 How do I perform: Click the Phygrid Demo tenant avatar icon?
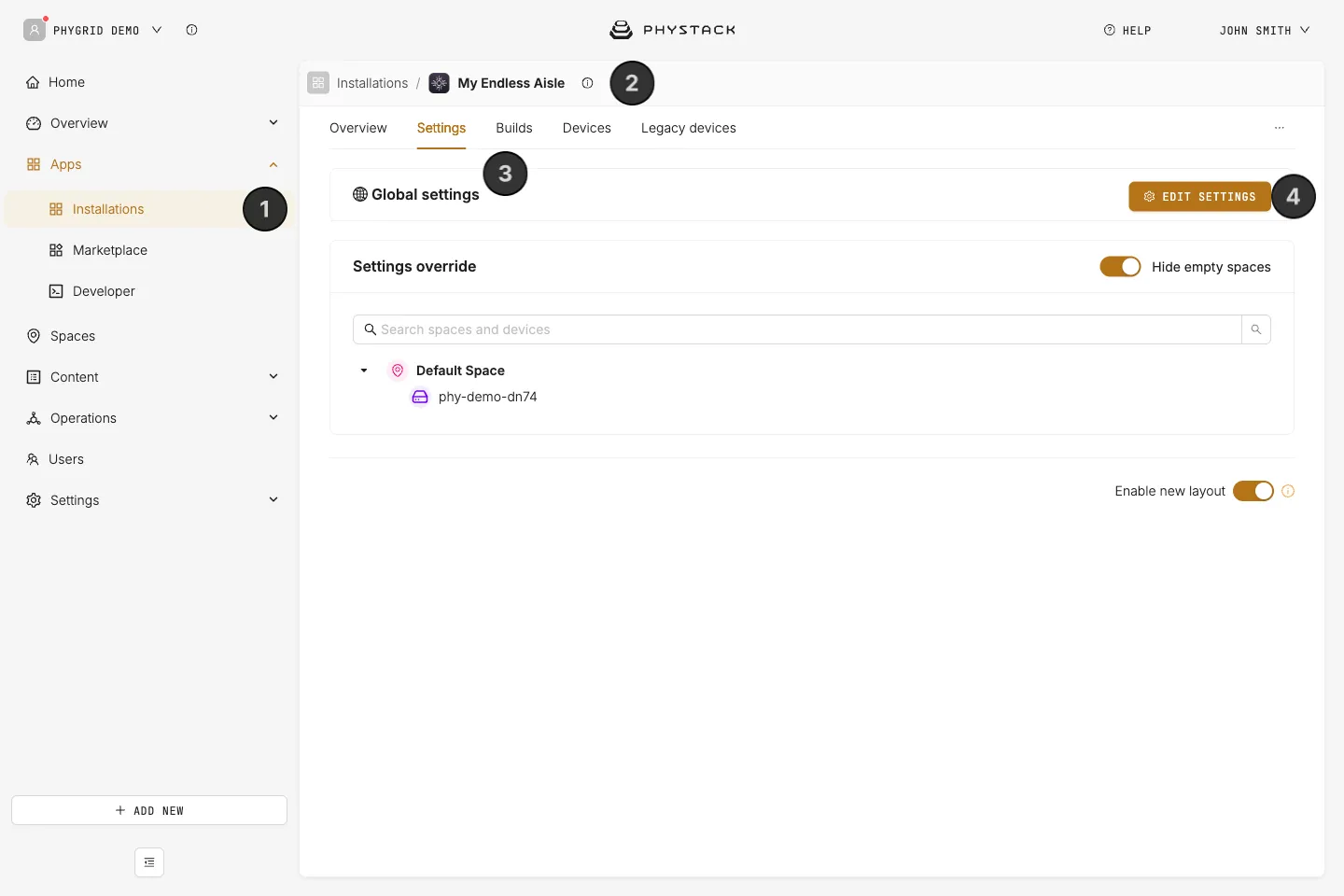(35, 30)
